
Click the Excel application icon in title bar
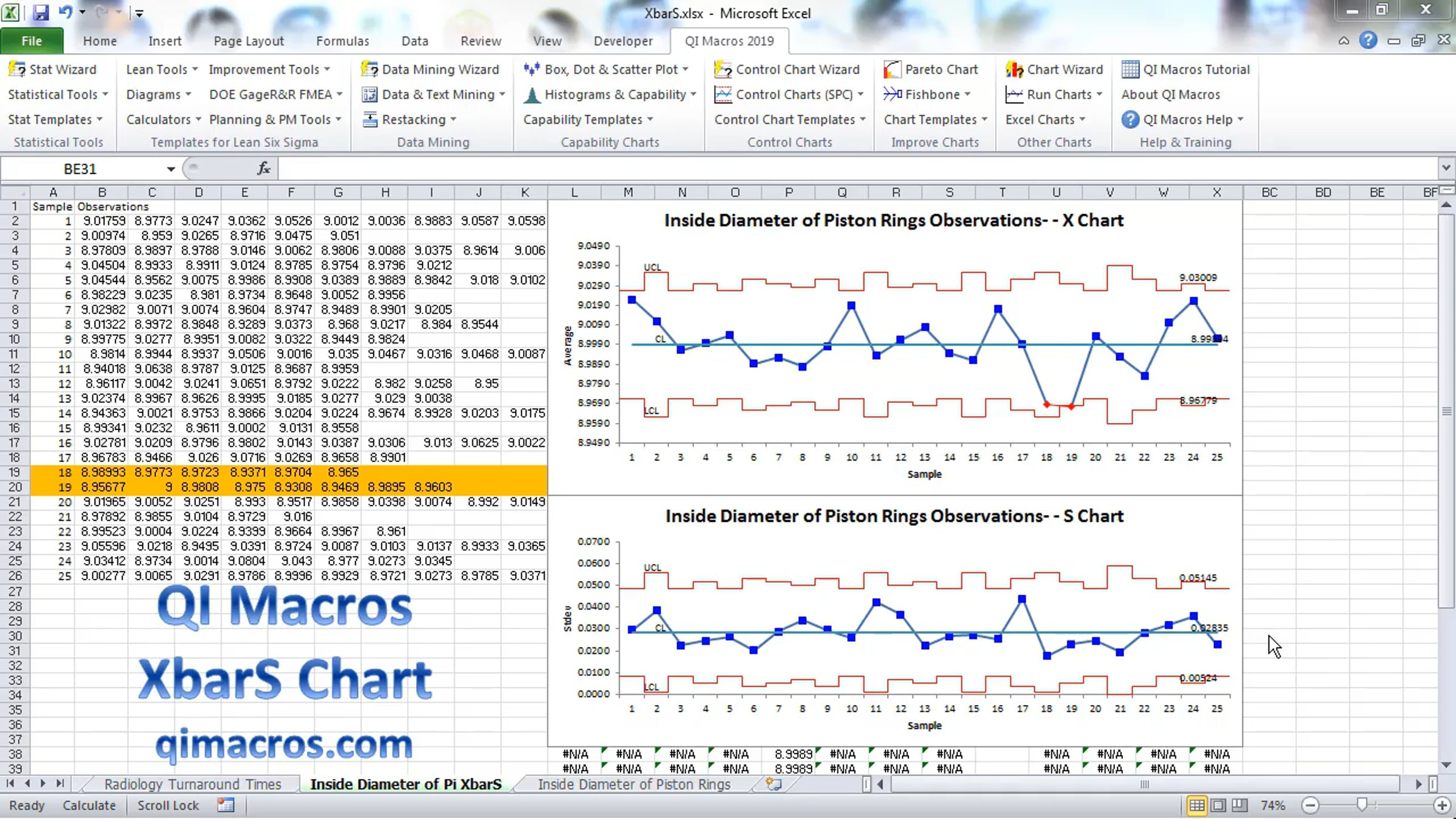pyautogui.click(x=11, y=12)
